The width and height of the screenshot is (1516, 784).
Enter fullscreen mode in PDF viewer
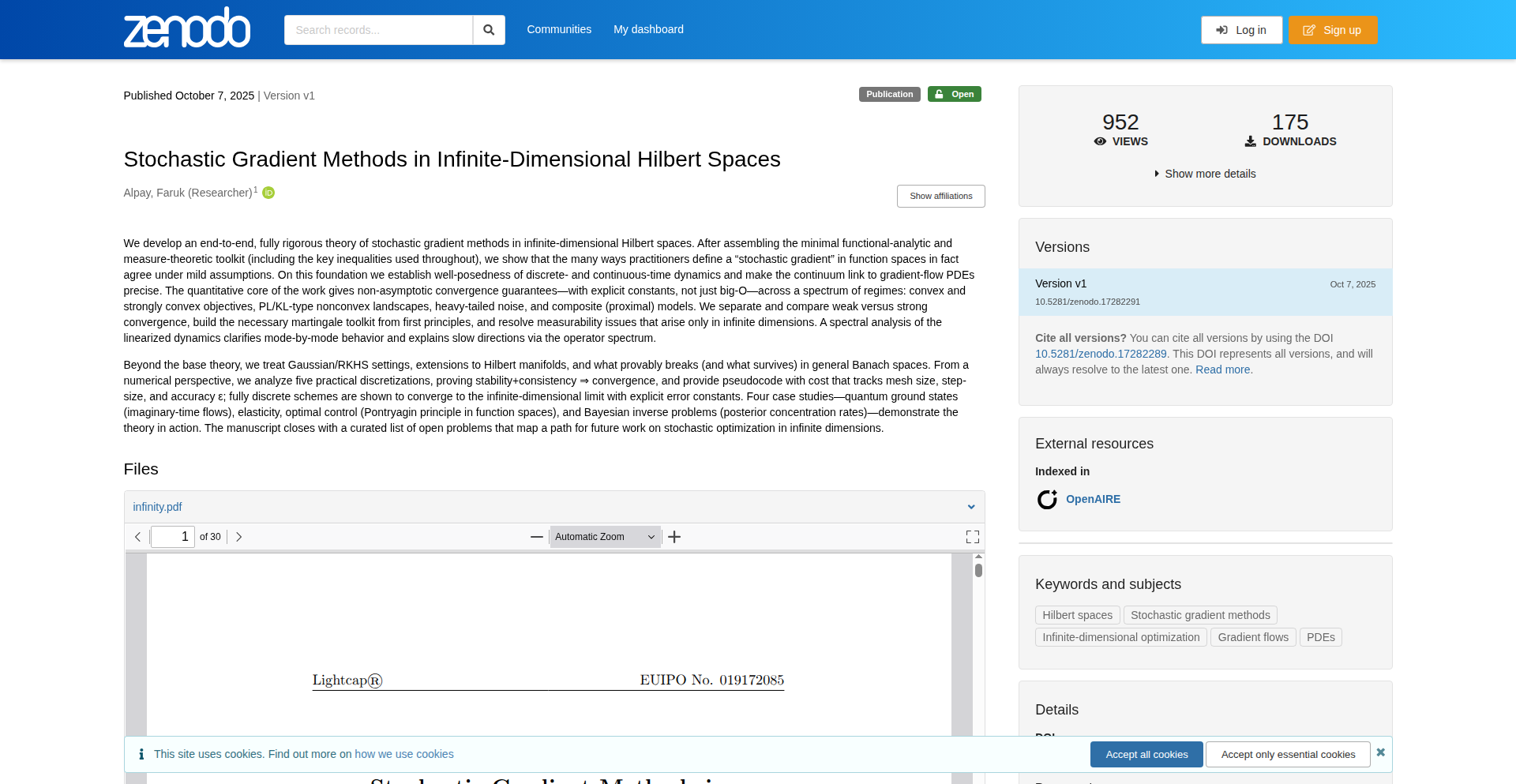point(973,537)
